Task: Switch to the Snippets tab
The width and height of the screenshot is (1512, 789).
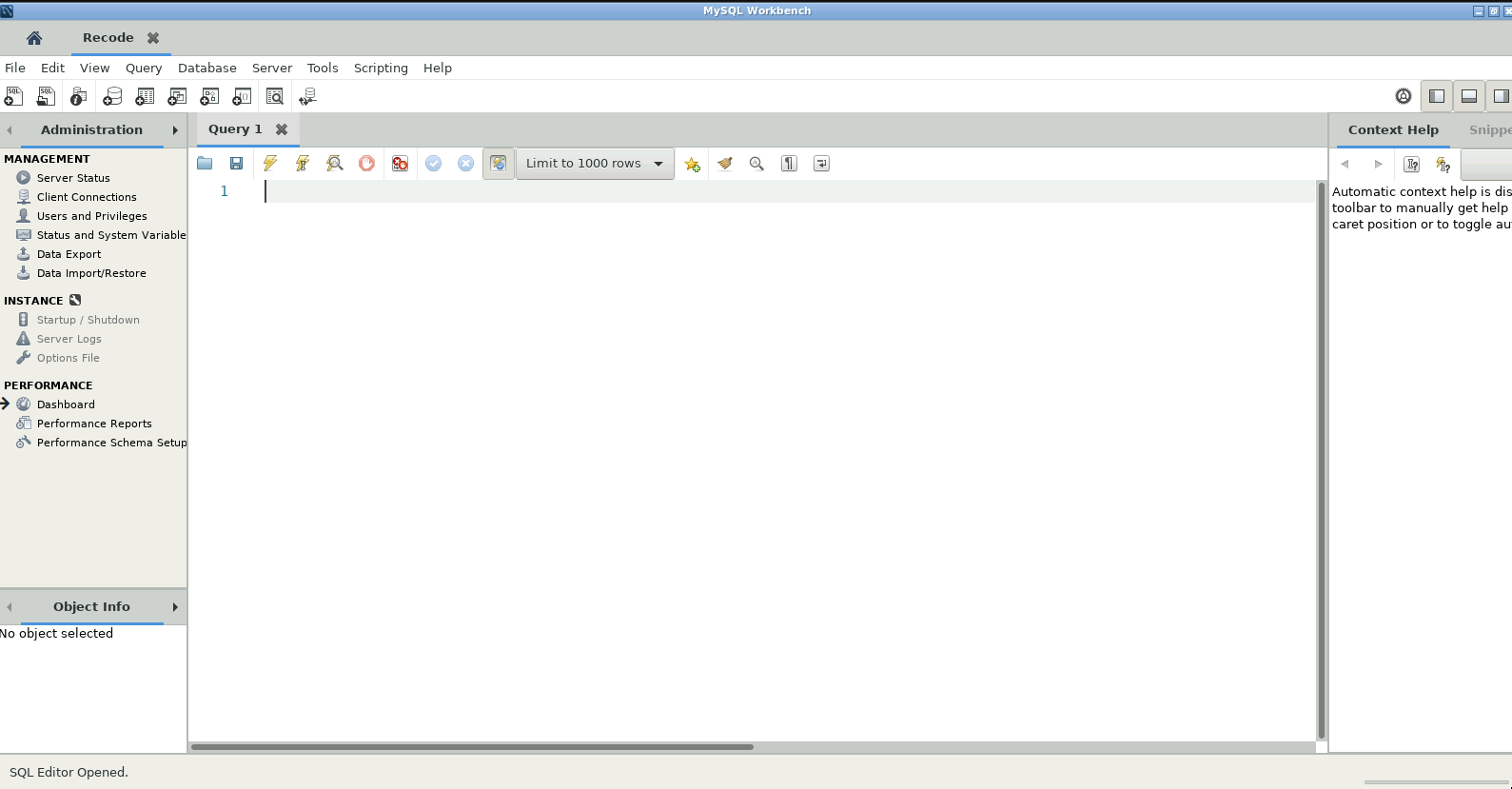Action: point(1490,129)
